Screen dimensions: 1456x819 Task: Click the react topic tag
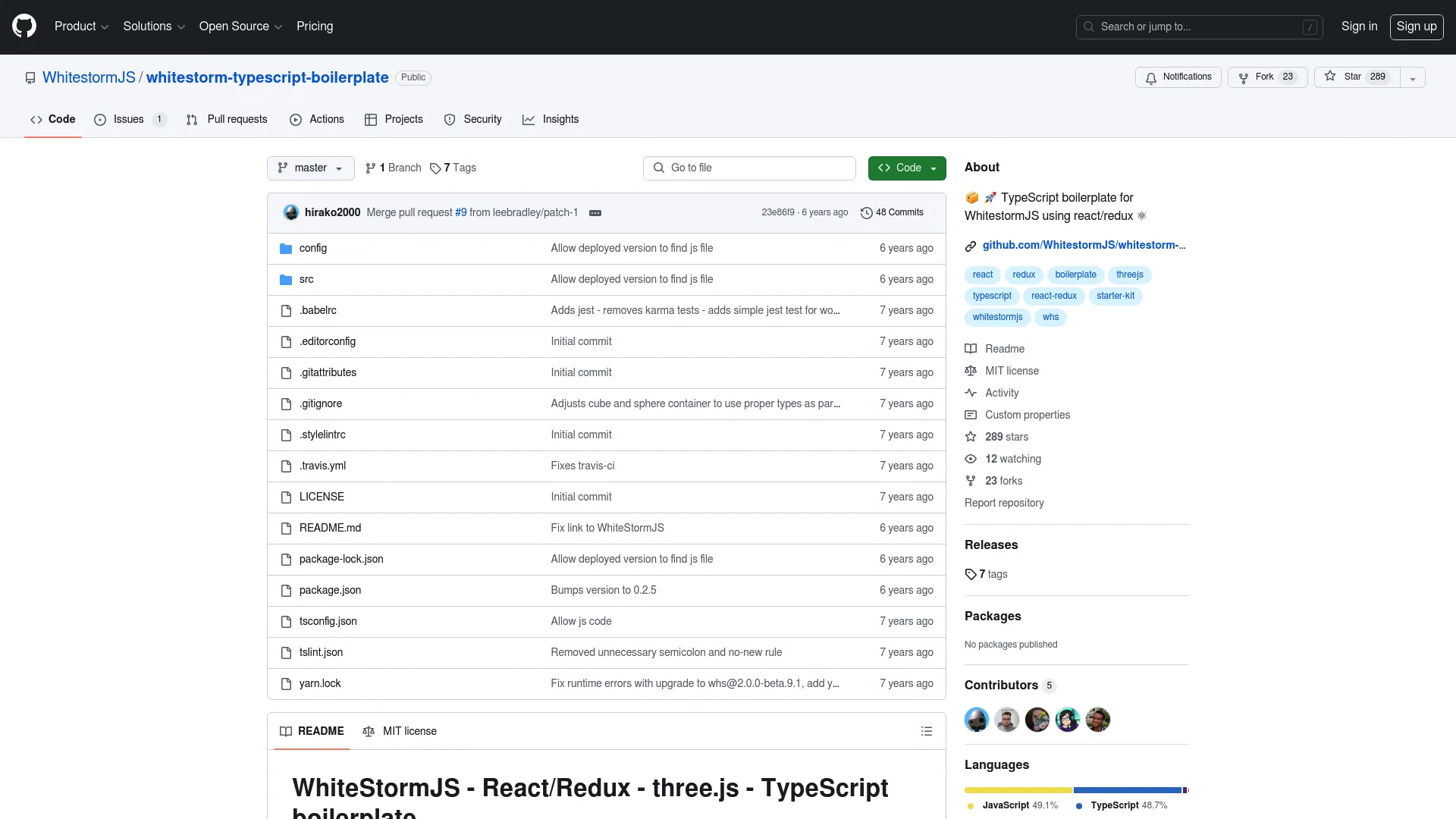(983, 275)
